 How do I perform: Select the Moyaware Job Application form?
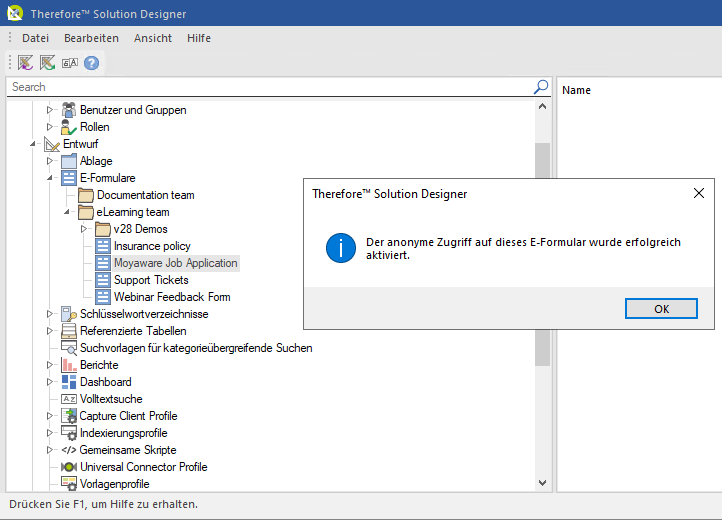point(175,263)
